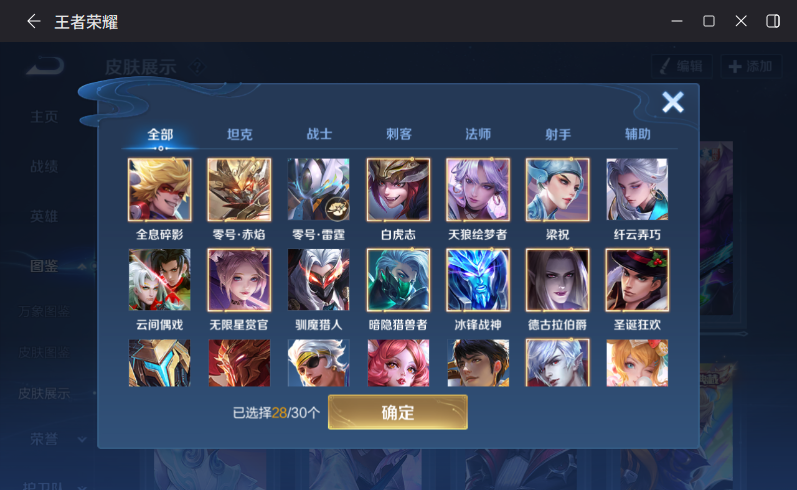Viewport: 797px width, 490px height.
Task: Select the 全息碎影 skin thumbnail
Action: click(x=160, y=190)
